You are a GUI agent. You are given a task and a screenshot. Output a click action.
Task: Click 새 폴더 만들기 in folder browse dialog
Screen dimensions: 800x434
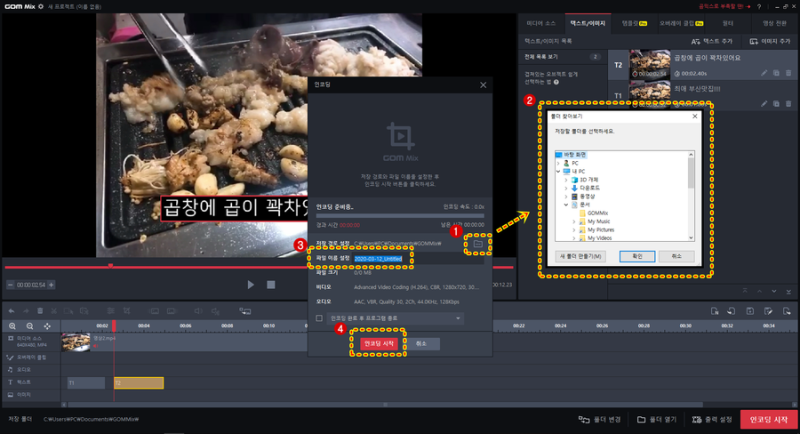(x=580, y=256)
